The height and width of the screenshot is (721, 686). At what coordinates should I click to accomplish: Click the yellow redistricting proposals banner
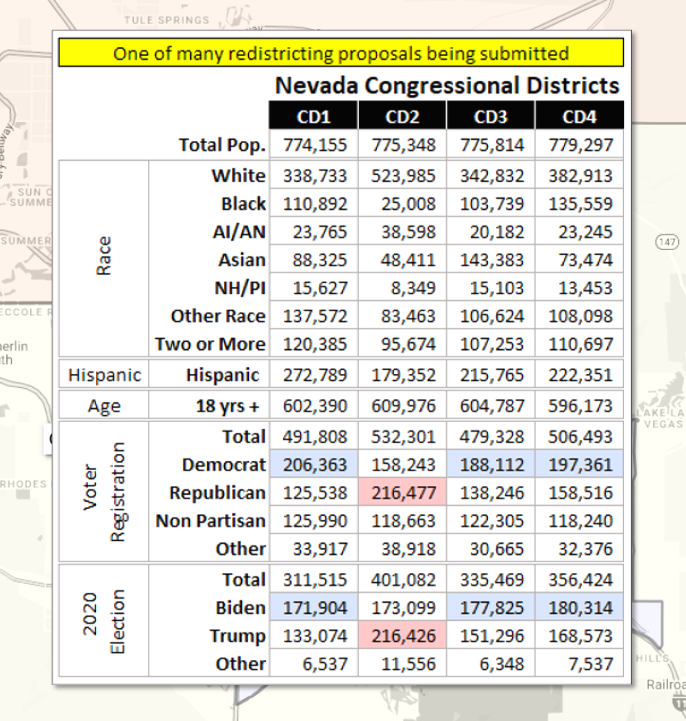coord(340,53)
